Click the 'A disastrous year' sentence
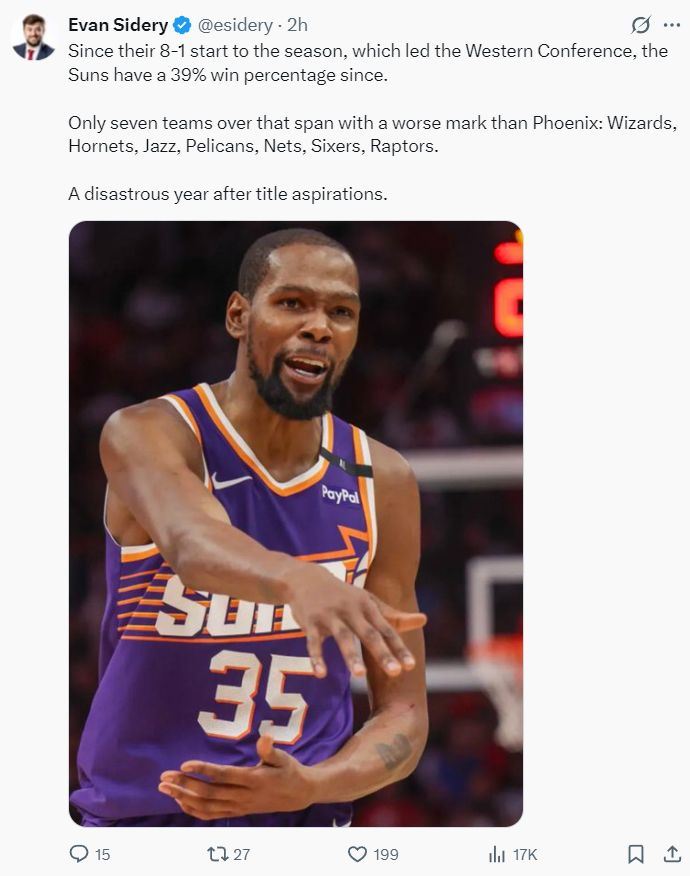 [228, 194]
